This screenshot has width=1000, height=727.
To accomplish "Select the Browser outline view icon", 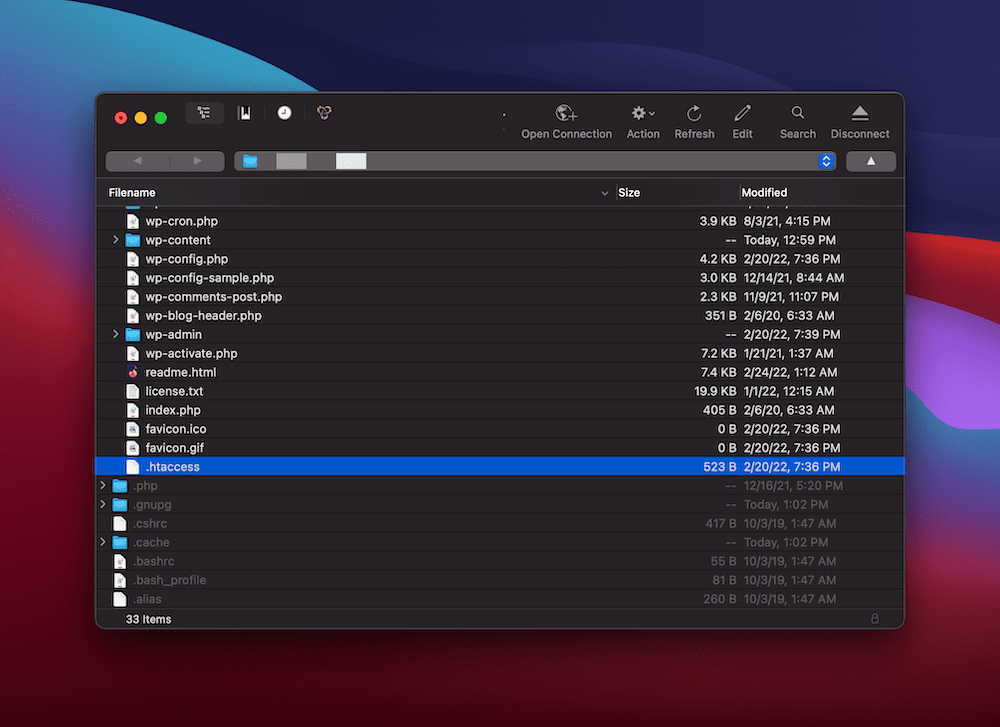I will pos(204,114).
